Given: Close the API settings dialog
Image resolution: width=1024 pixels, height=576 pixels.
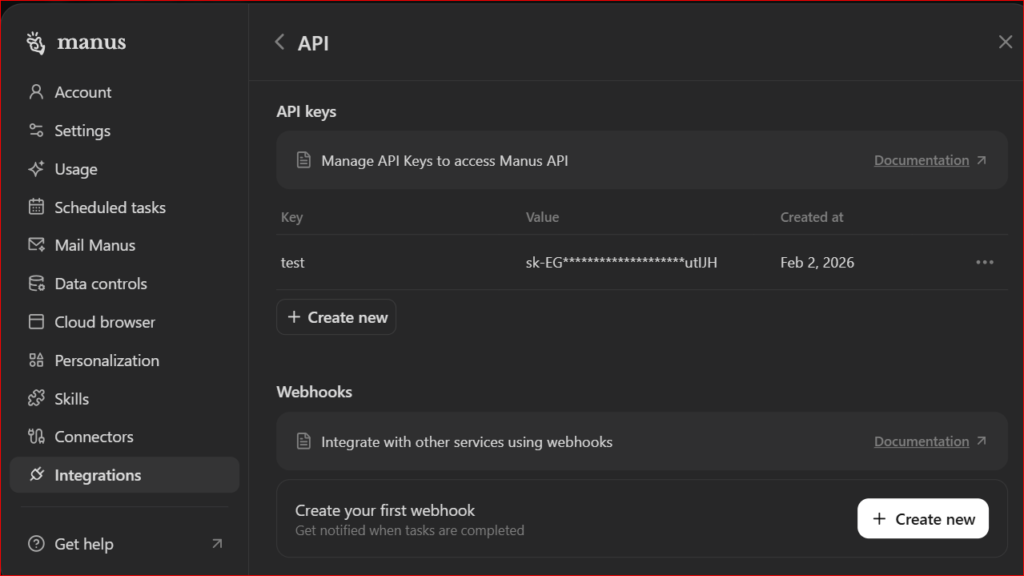Looking at the screenshot, I should (1005, 42).
